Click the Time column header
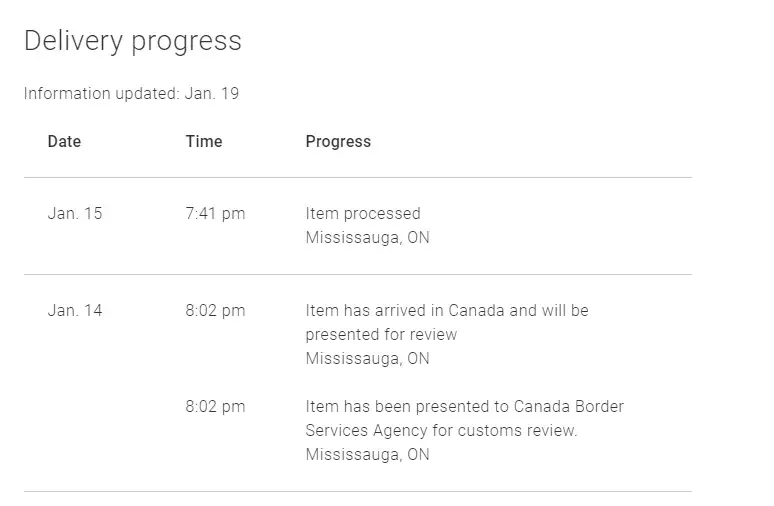Image resolution: width=774 pixels, height=506 pixels. (204, 142)
